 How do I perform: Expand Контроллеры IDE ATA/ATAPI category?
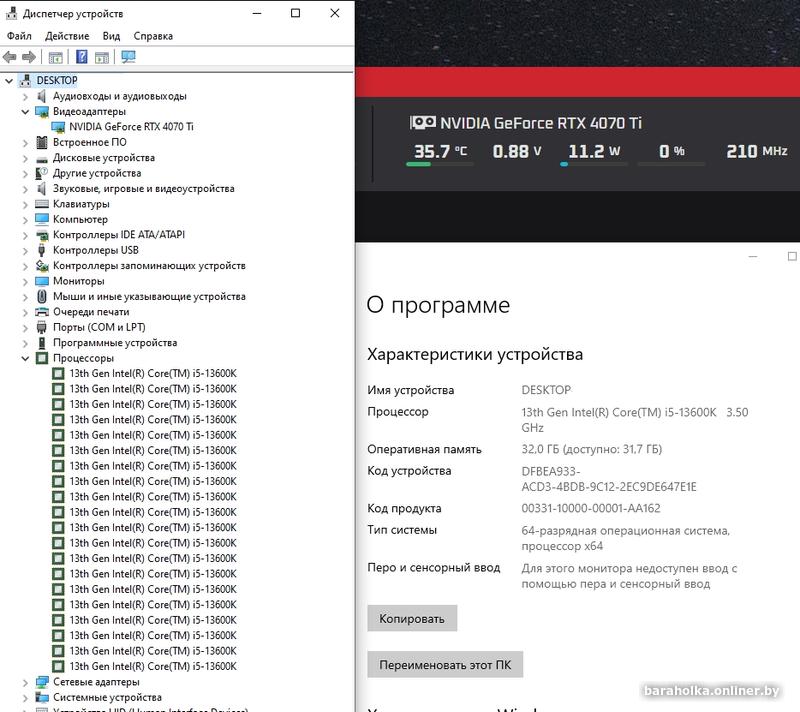(x=25, y=235)
